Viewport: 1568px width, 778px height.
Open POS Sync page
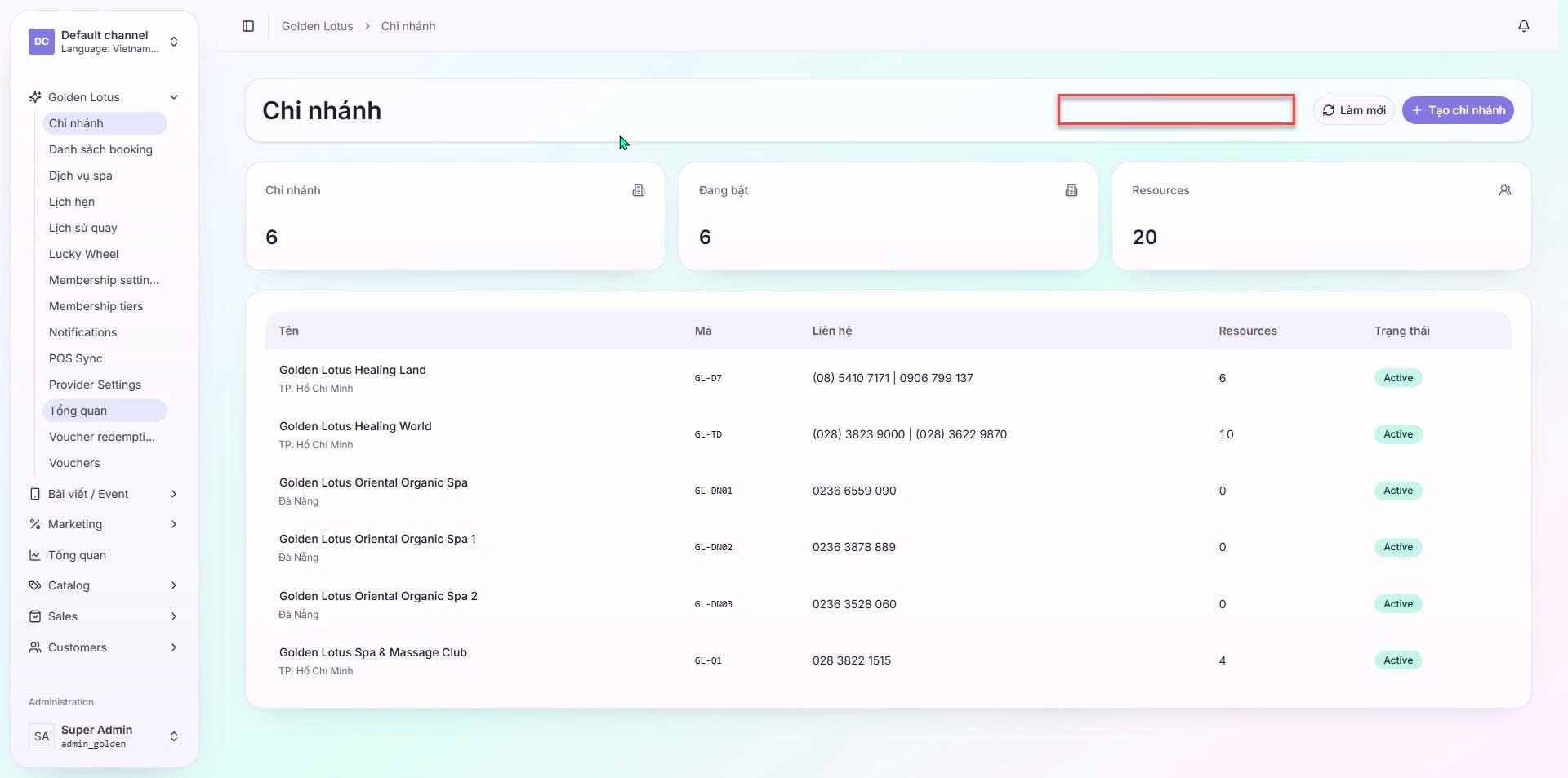[105, 358]
